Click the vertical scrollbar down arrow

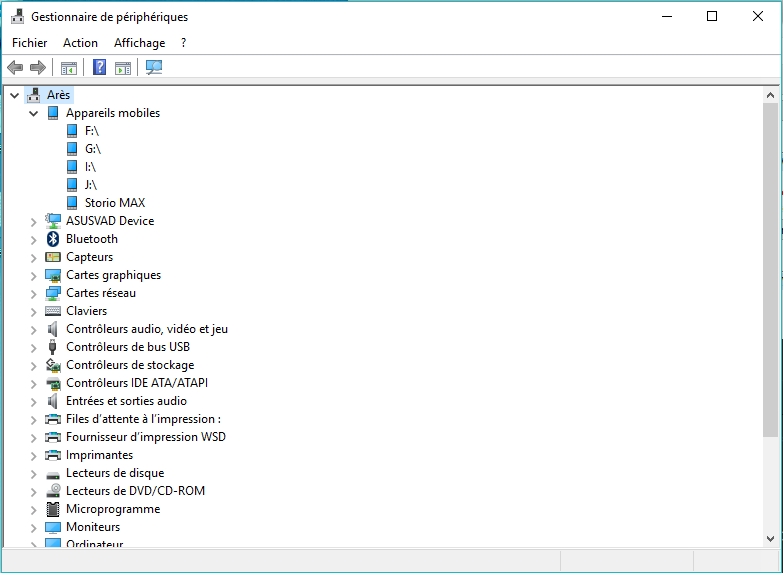tap(770, 538)
